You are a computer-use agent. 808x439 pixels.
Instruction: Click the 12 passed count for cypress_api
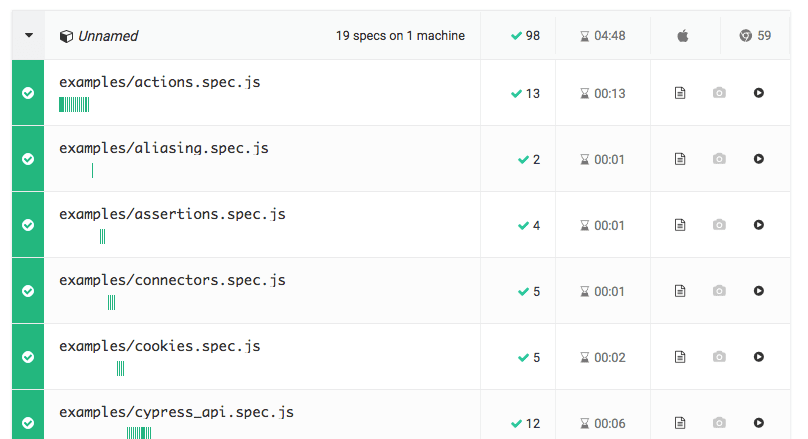[x=533, y=424]
